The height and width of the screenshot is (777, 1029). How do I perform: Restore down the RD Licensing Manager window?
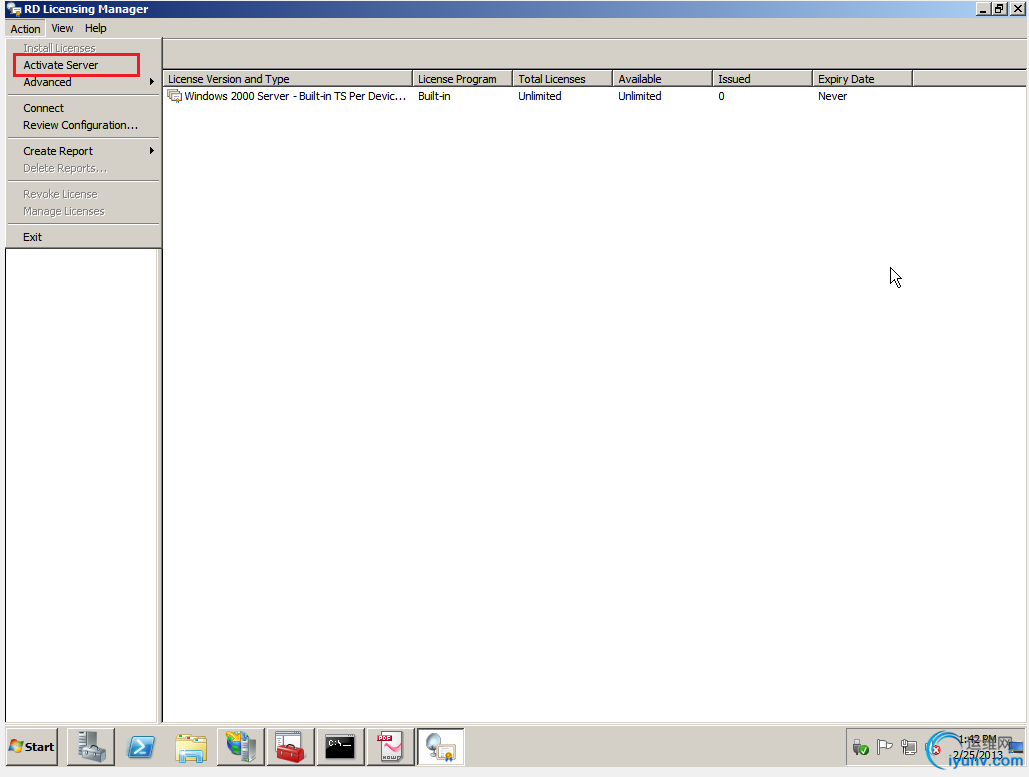coord(999,9)
